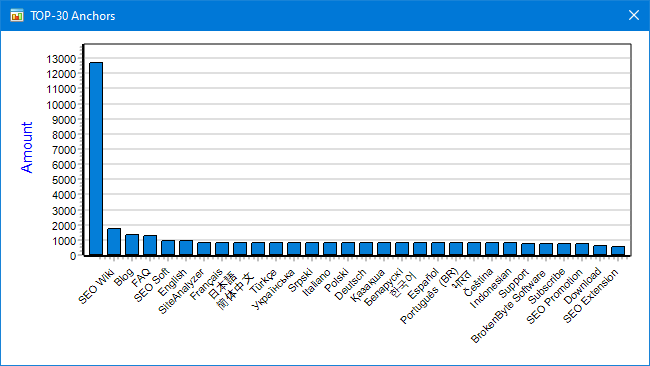This screenshot has width=650, height=366.
Task: Select the bar for Italiano anchor
Action: (x=330, y=249)
